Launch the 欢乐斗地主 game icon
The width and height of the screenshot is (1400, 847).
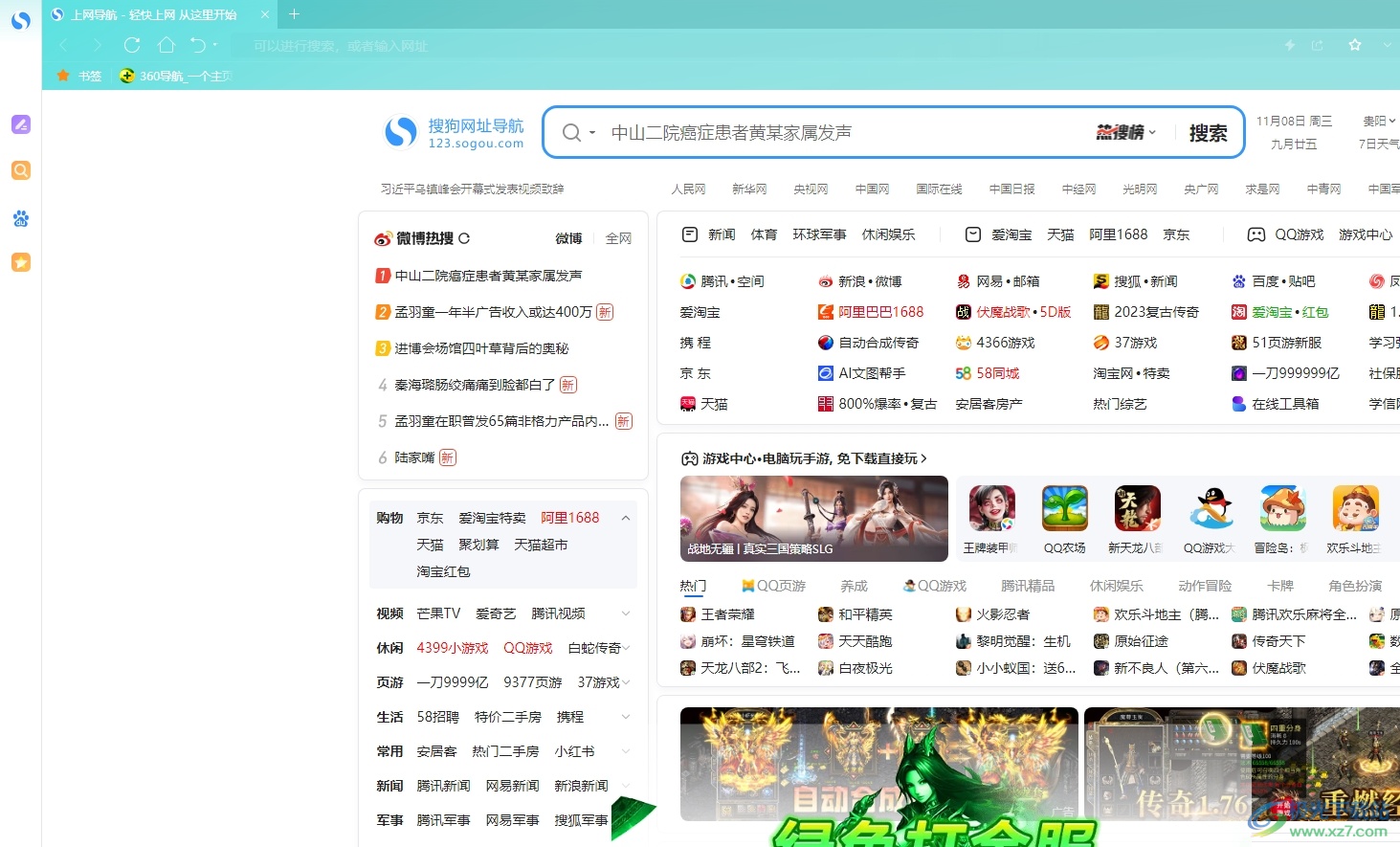coord(1355,508)
